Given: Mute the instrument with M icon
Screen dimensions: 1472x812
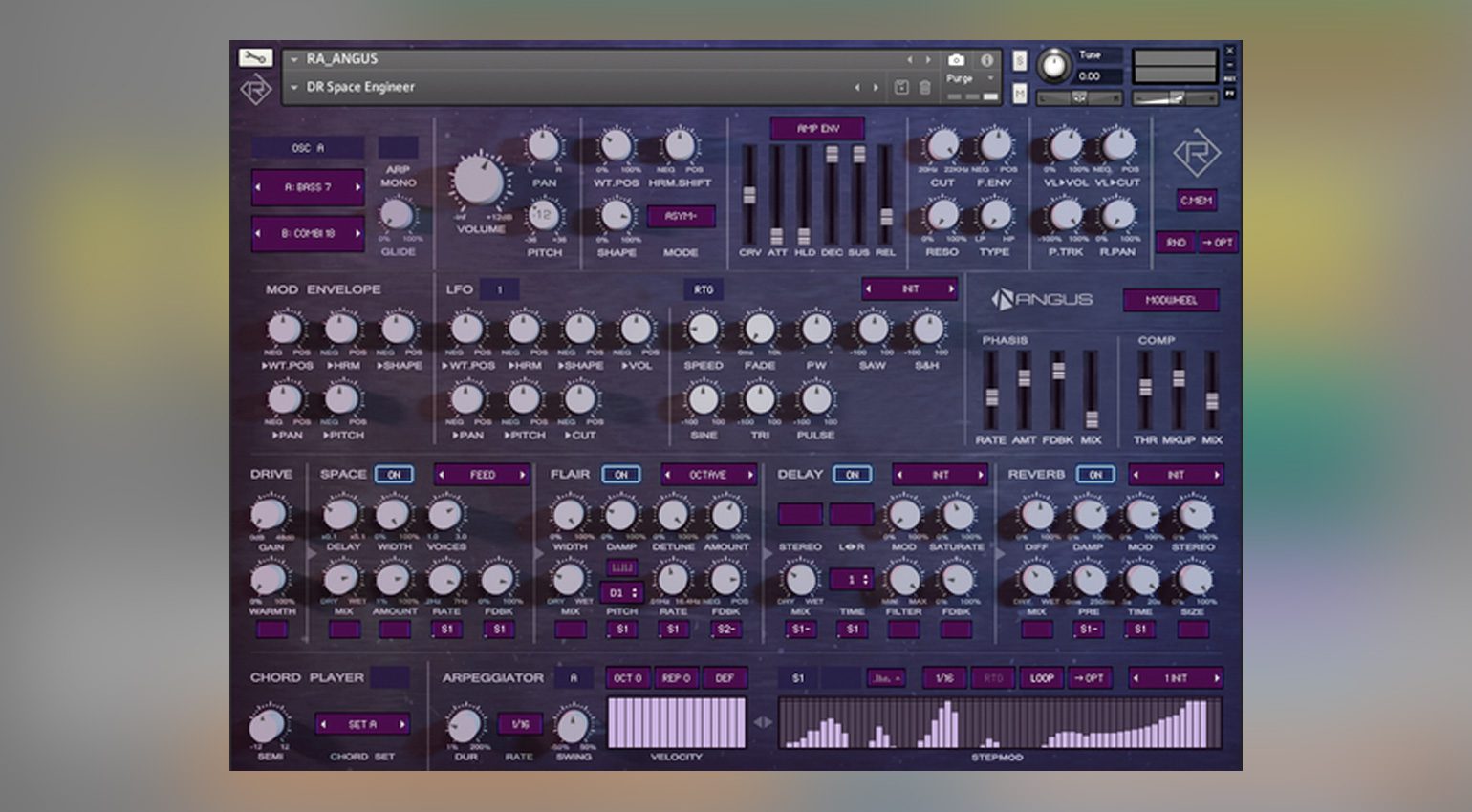Looking at the screenshot, I should (1020, 93).
